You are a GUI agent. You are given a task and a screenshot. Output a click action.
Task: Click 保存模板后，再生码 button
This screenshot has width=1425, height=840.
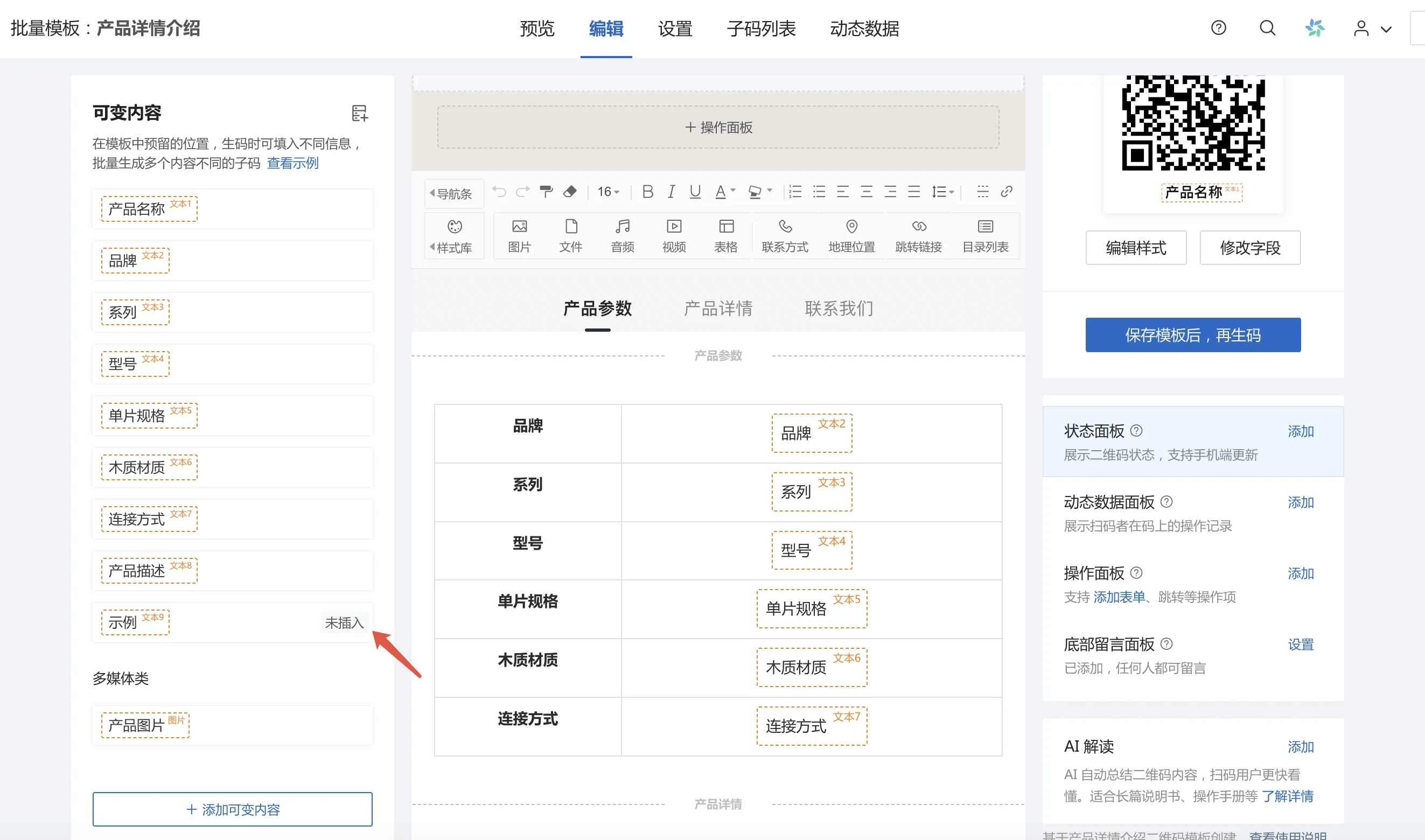click(x=1193, y=335)
